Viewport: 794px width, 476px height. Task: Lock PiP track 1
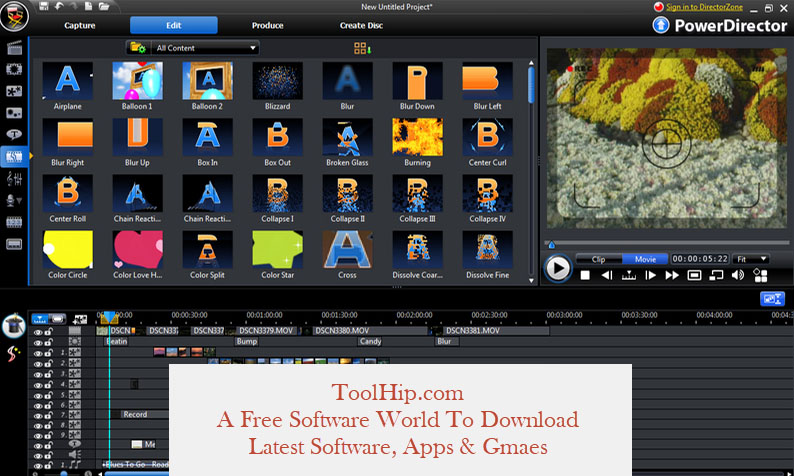49,353
